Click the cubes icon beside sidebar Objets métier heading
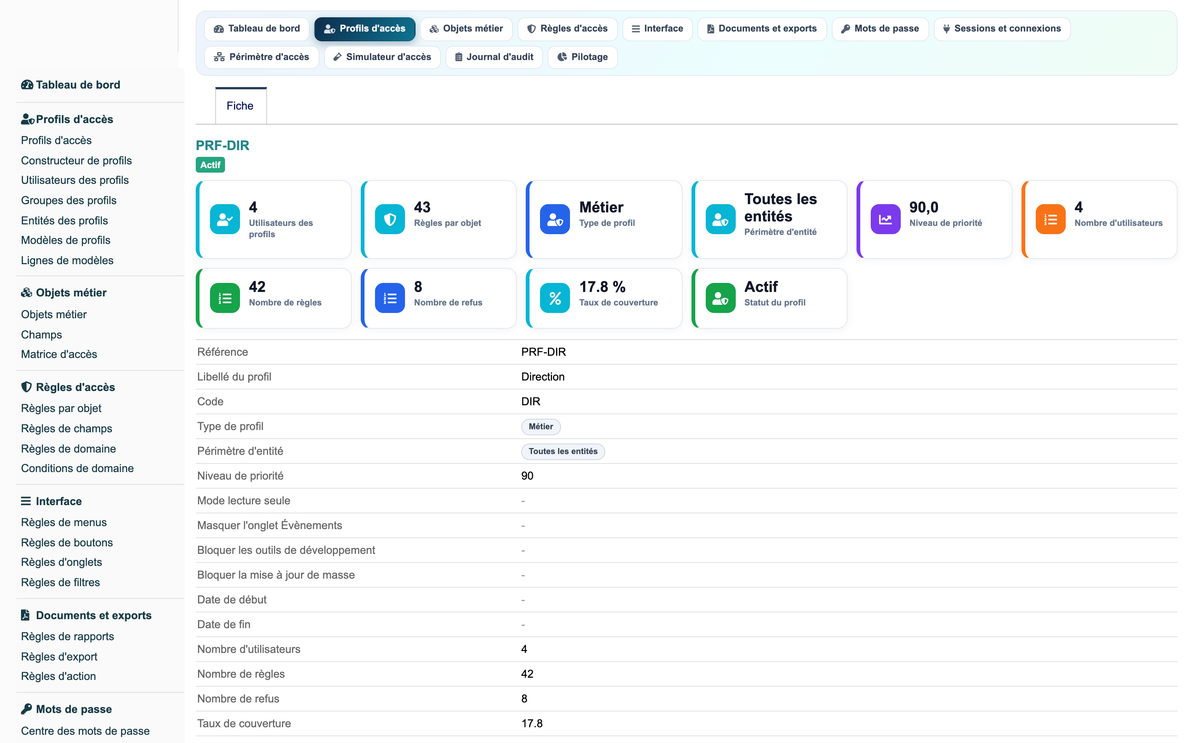Viewport: 1200px width, 743px height. coord(27,293)
